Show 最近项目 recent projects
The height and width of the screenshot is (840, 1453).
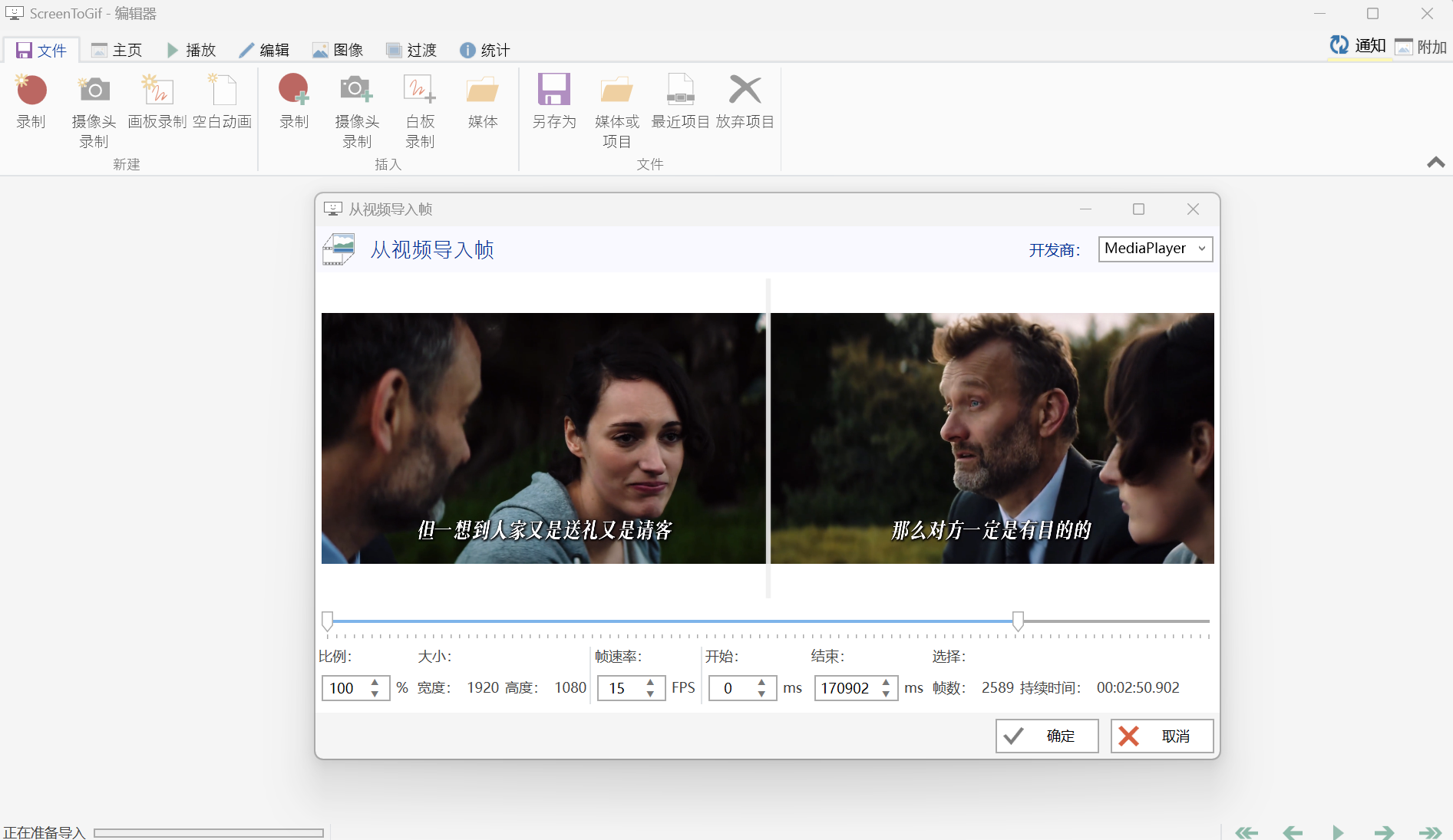681,101
